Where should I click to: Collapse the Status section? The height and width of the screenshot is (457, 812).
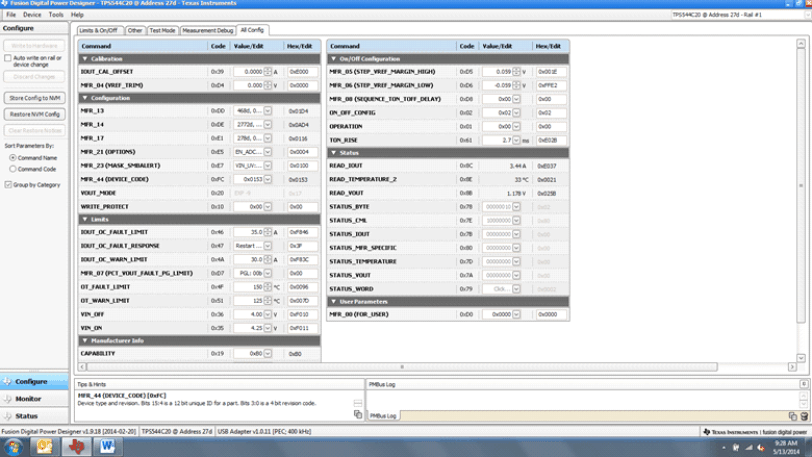[x=334, y=153]
